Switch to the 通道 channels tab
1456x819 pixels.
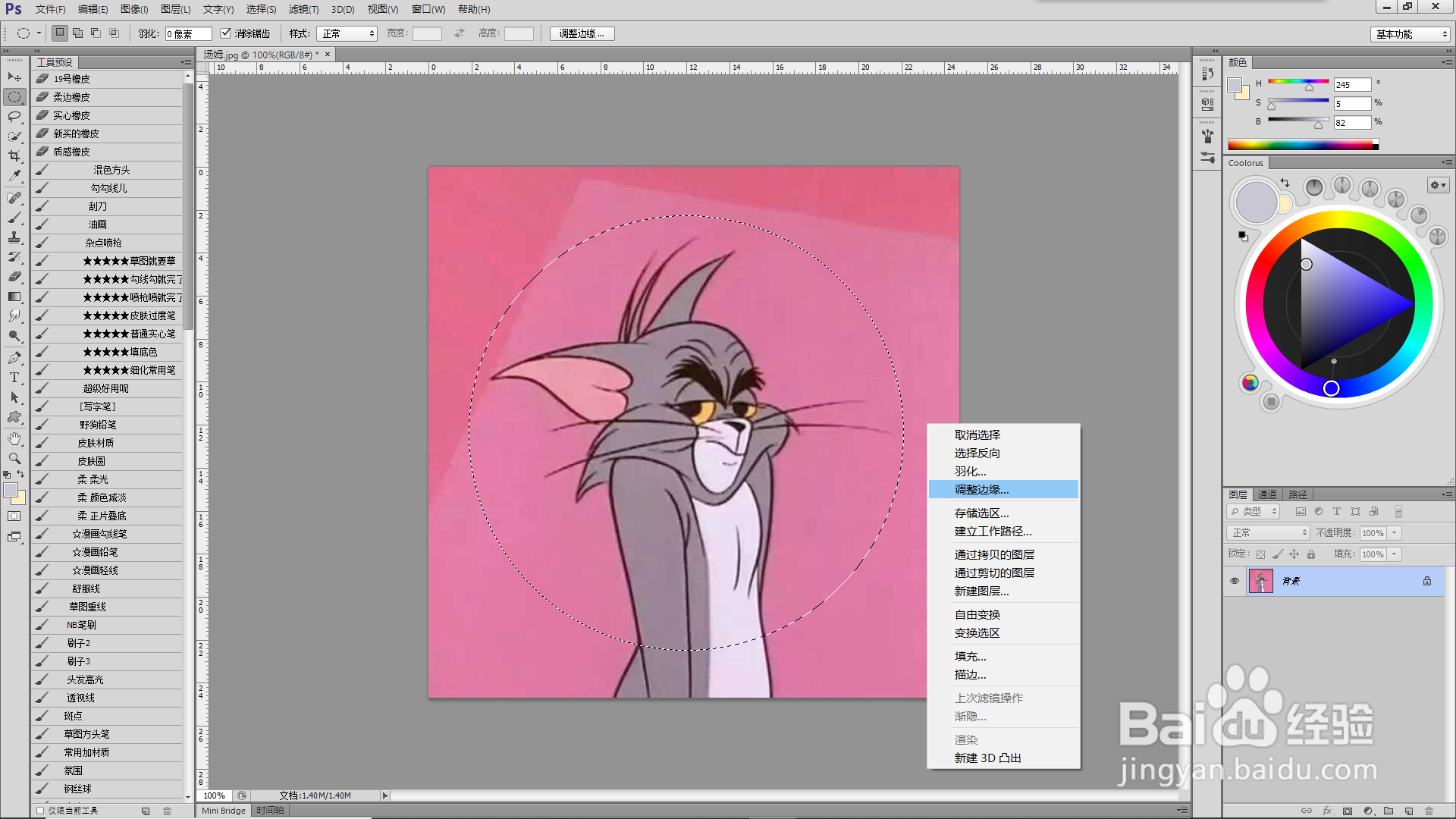[x=1266, y=494]
